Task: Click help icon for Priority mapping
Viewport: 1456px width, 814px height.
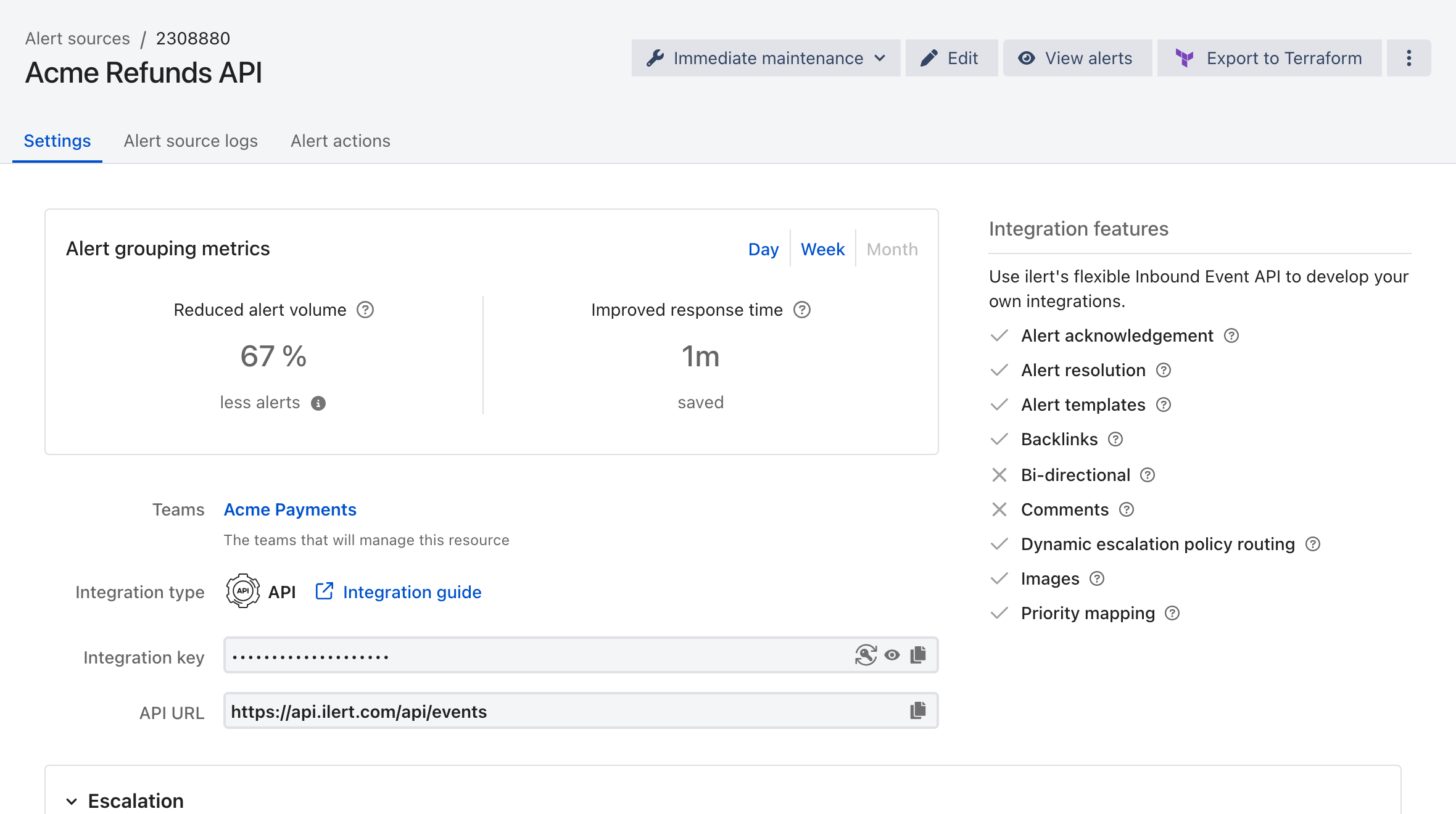Action: (1172, 613)
